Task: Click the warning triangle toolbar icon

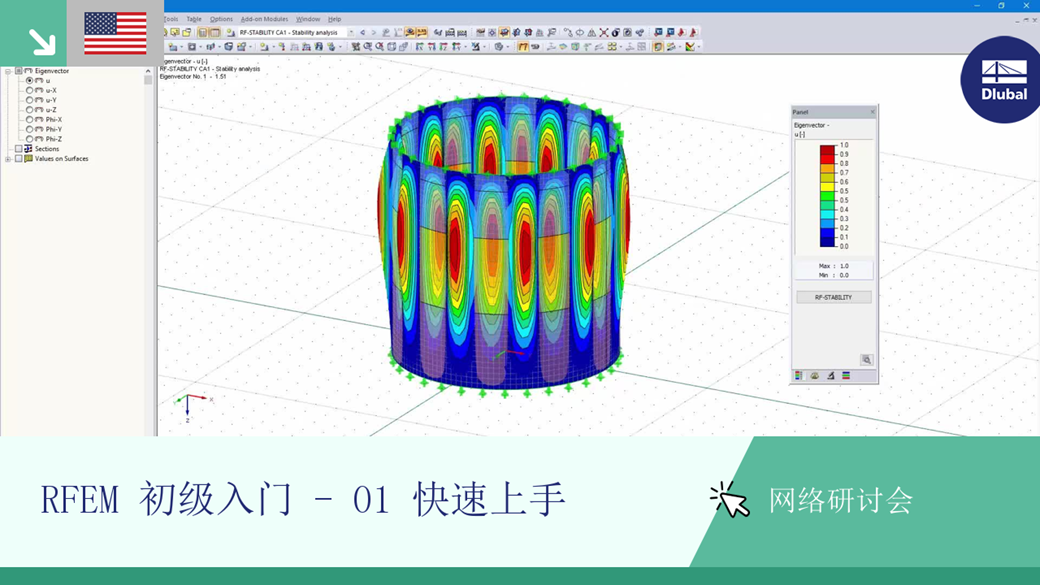Action: [592, 32]
